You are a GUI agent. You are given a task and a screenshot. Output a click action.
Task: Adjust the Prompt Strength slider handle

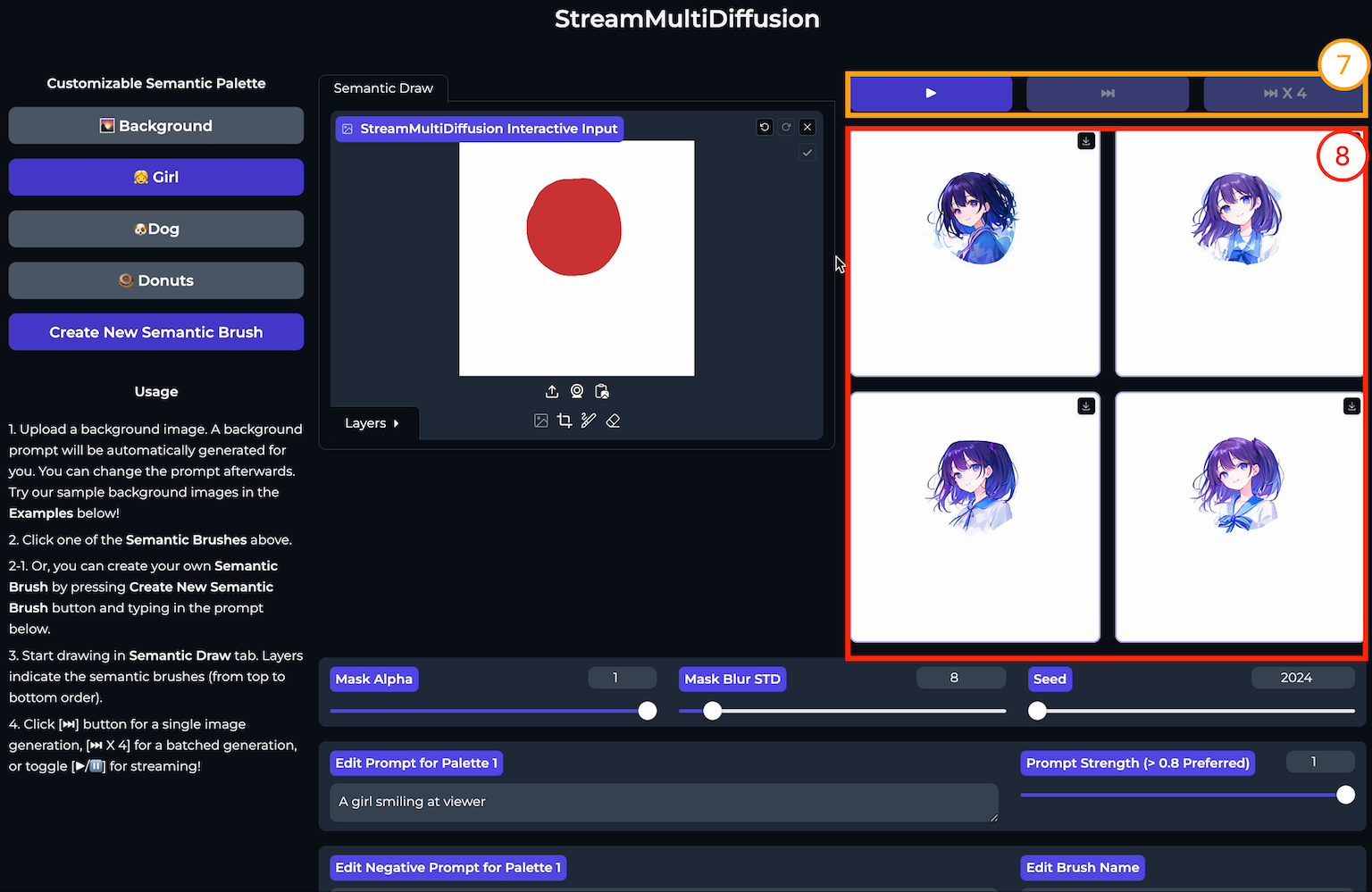pos(1346,795)
